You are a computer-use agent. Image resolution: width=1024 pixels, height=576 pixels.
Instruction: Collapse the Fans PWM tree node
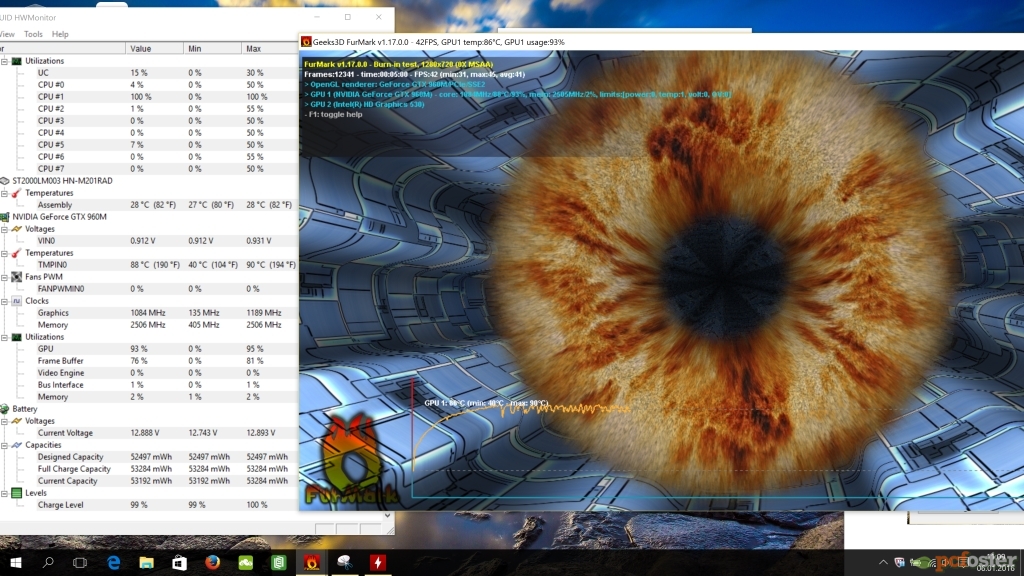pyautogui.click(x=3, y=277)
